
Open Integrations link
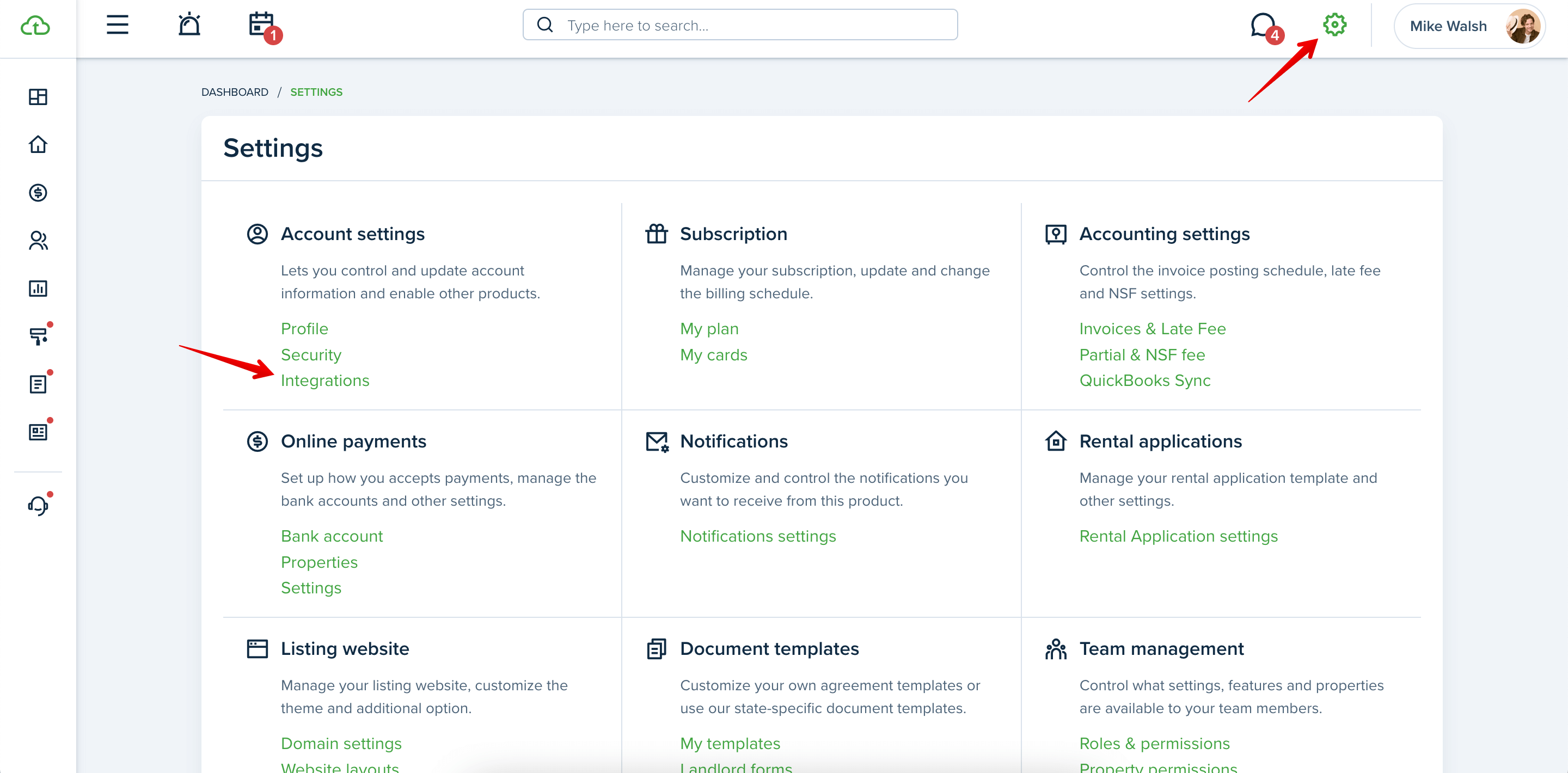[x=325, y=381]
